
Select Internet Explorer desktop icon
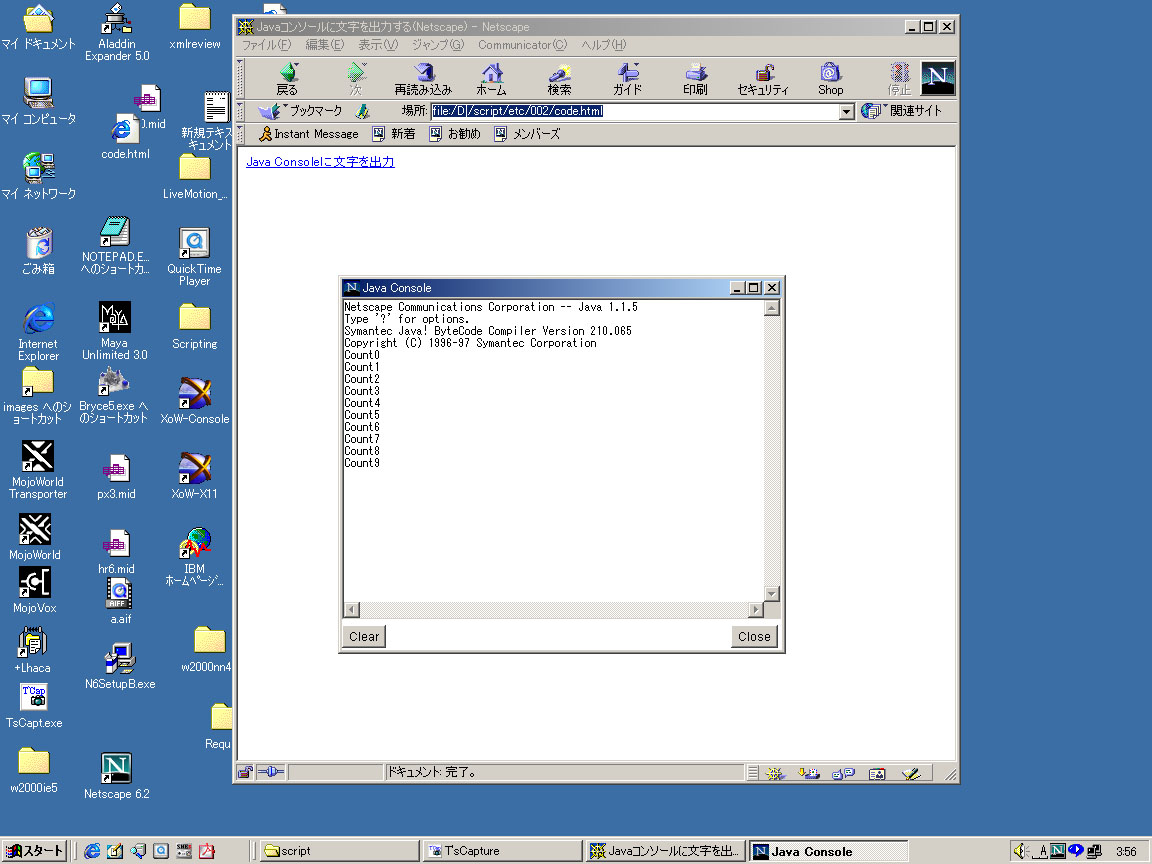tap(38, 332)
